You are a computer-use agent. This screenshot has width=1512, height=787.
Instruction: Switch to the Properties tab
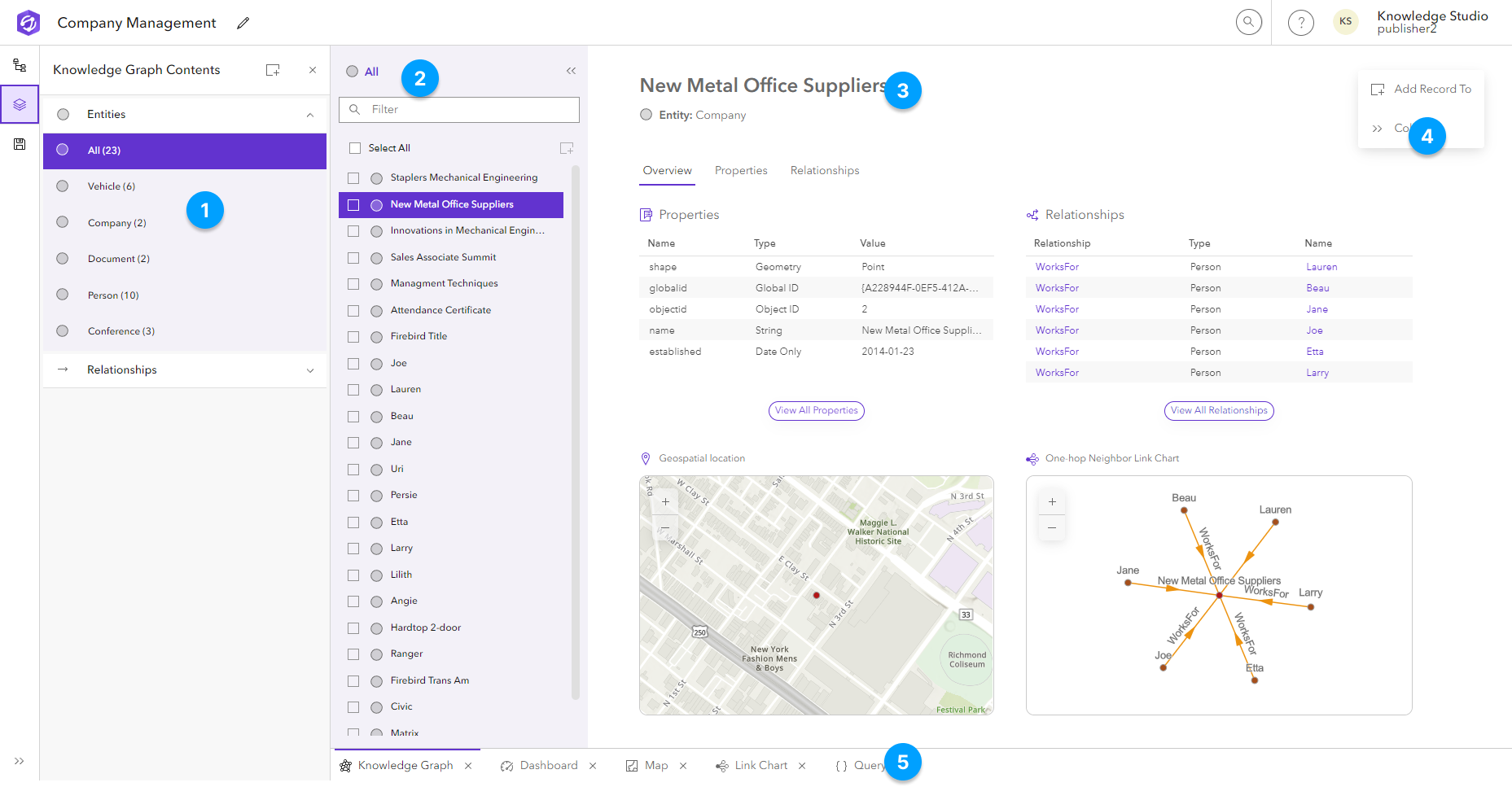(x=740, y=170)
